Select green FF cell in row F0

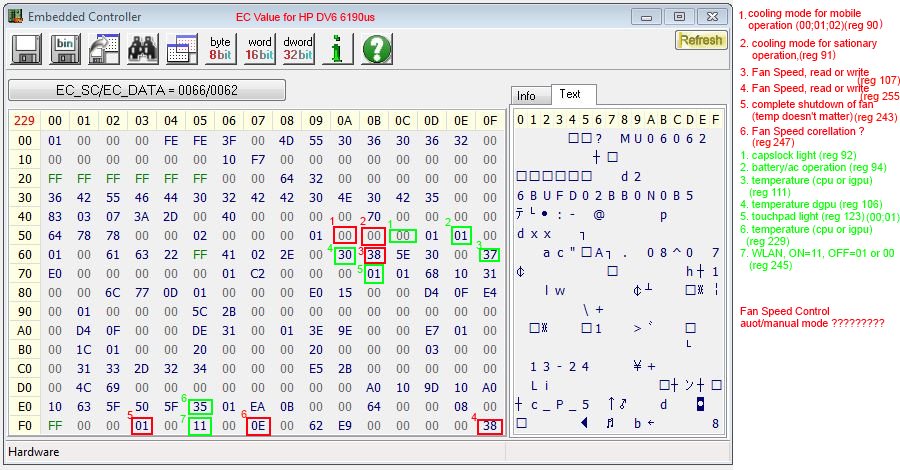55,426
